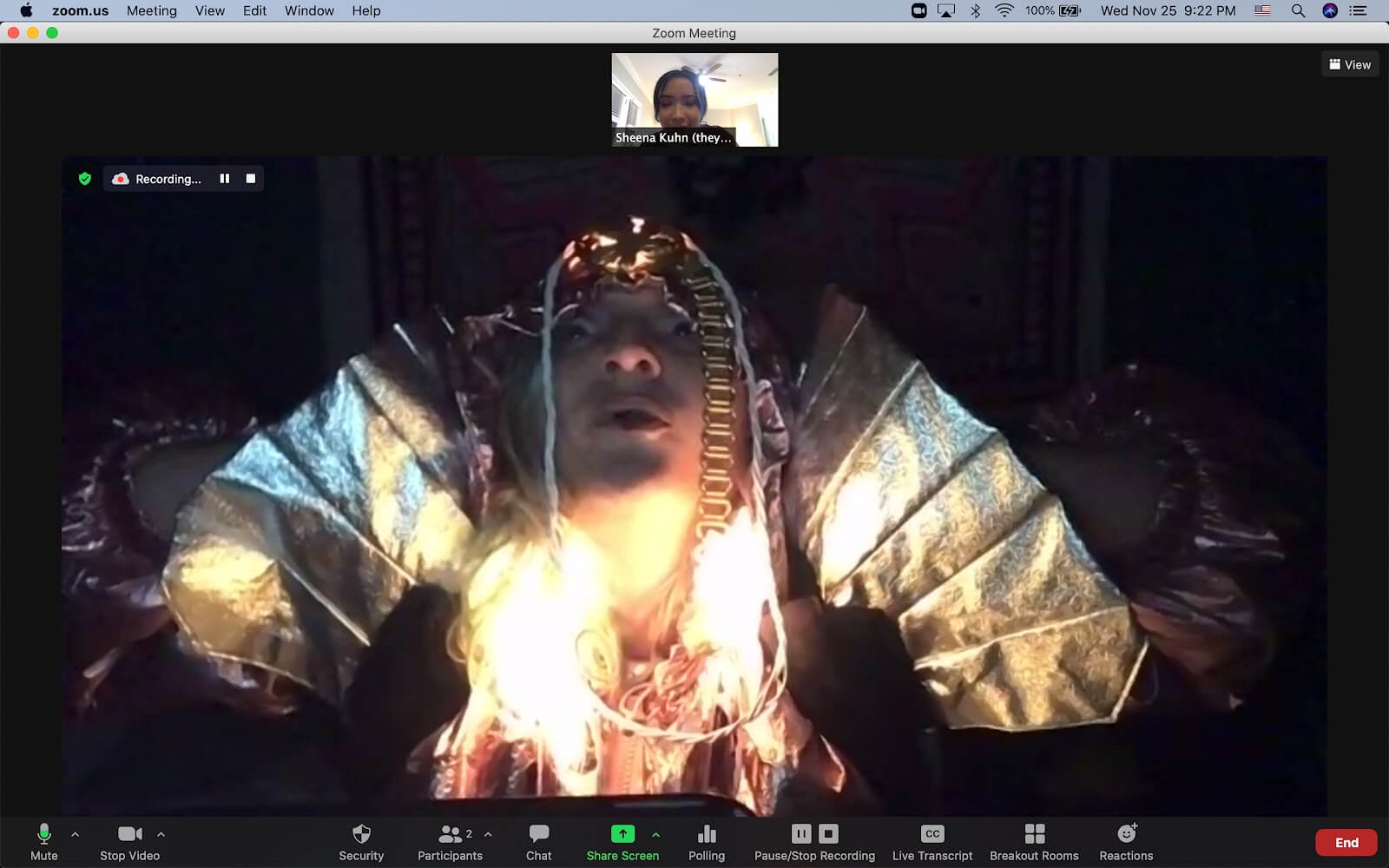Open the Polling feature
Image resolution: width=1389 pixels, height=868 pixels.
[x=707, y=842]
